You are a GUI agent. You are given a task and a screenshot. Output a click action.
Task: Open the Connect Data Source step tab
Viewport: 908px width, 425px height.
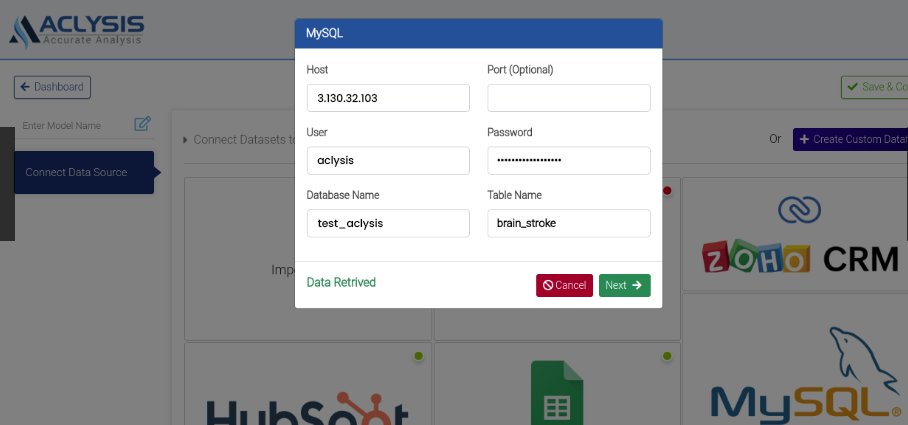[x=84, y=172]
